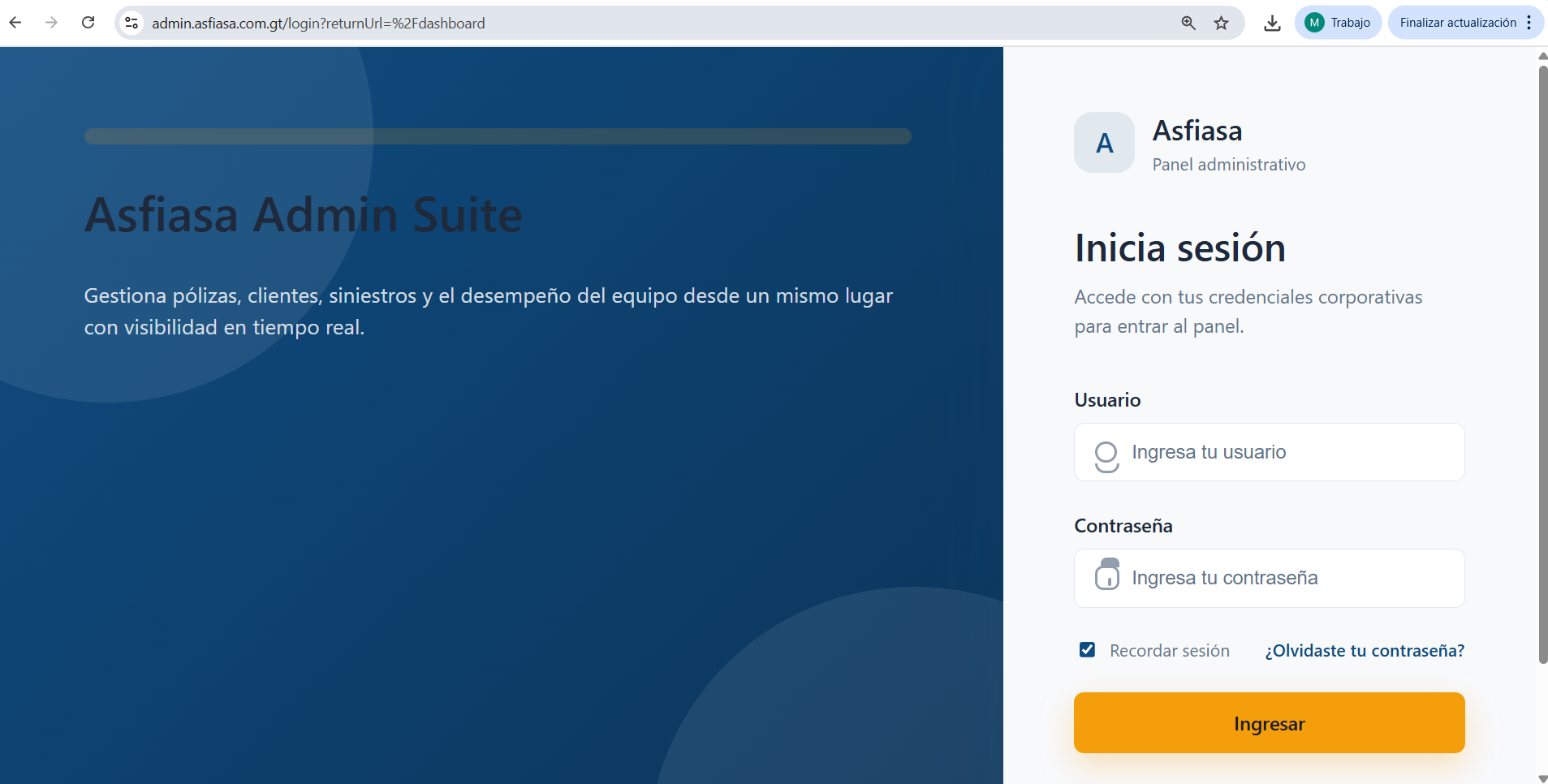Click the zoom icon in the address bar
Image resolution: width=1548 pixels, height=784 pixels.
click(1188, 23)
